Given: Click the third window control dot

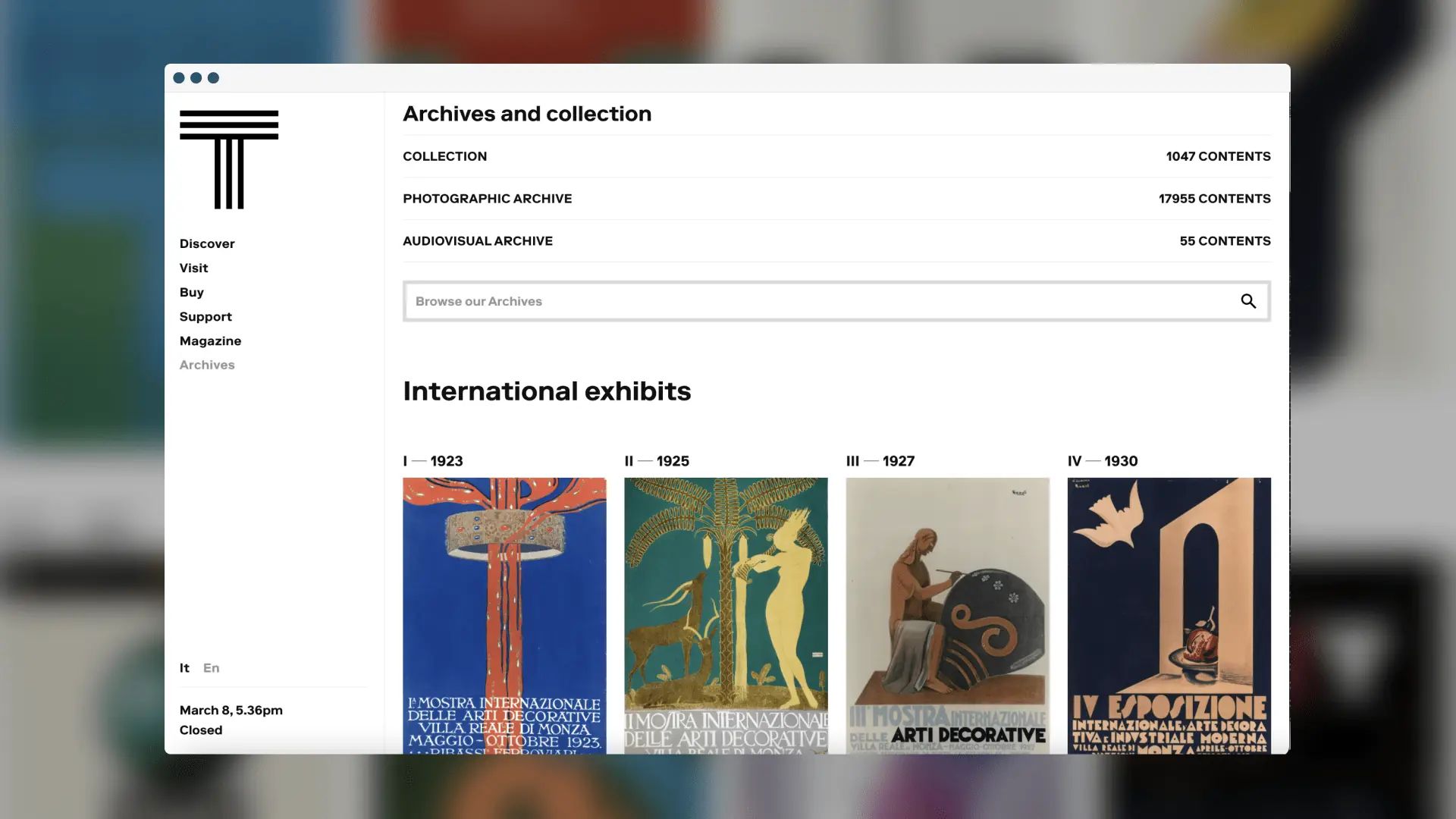Looking at the screenshot, I should coord(214,78).
